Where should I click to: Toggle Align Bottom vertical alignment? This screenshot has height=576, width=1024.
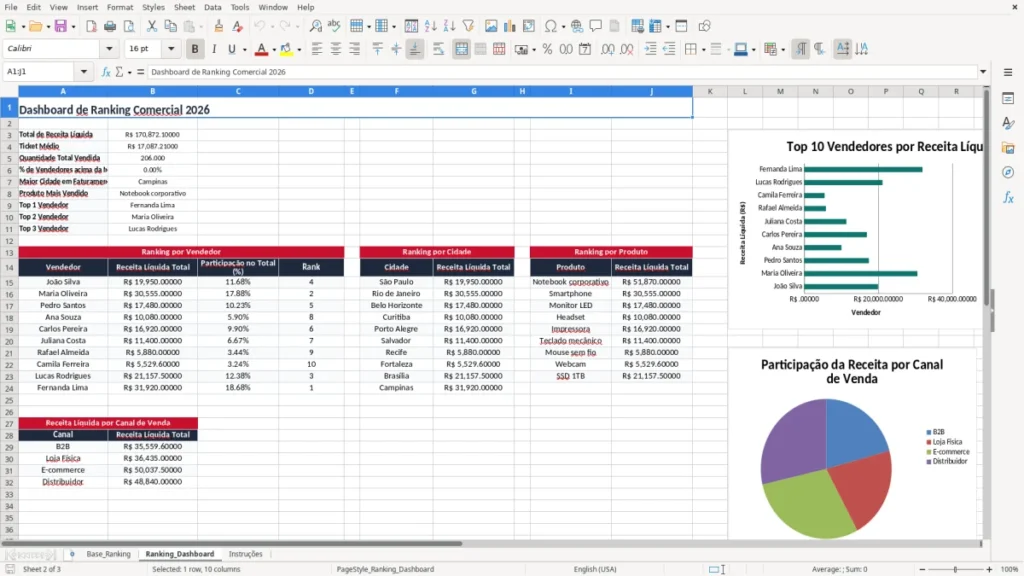415,49
